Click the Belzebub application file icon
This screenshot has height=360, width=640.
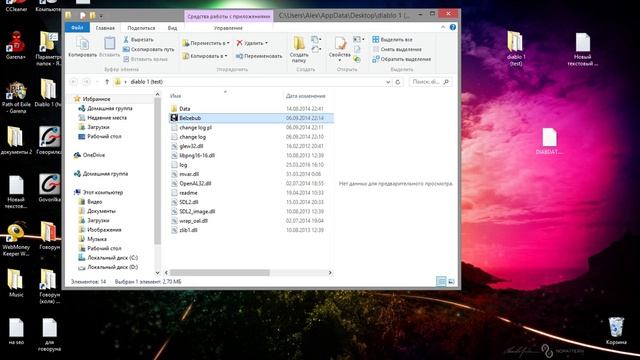(174, 118)
